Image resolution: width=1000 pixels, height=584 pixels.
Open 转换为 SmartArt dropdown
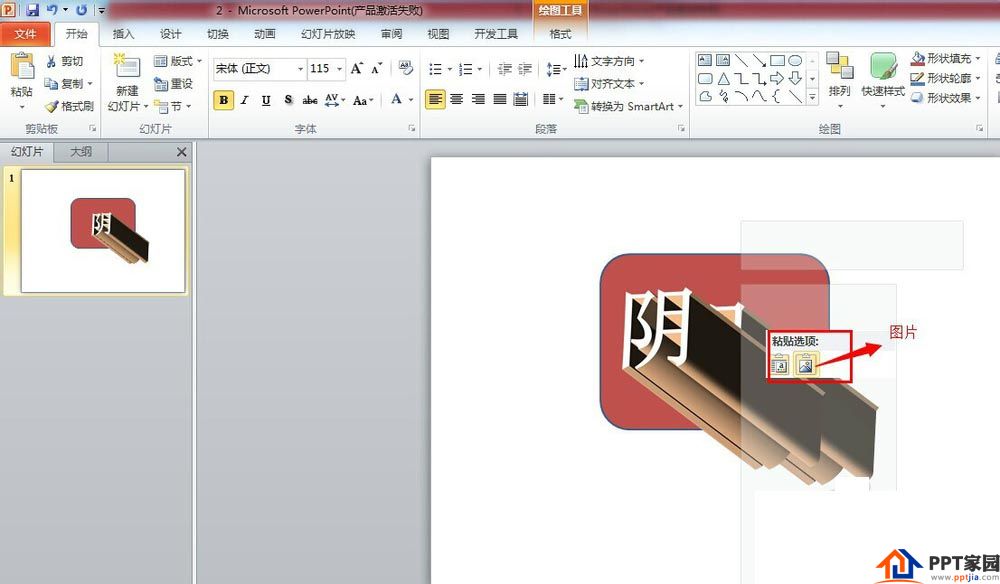point(629,106)
